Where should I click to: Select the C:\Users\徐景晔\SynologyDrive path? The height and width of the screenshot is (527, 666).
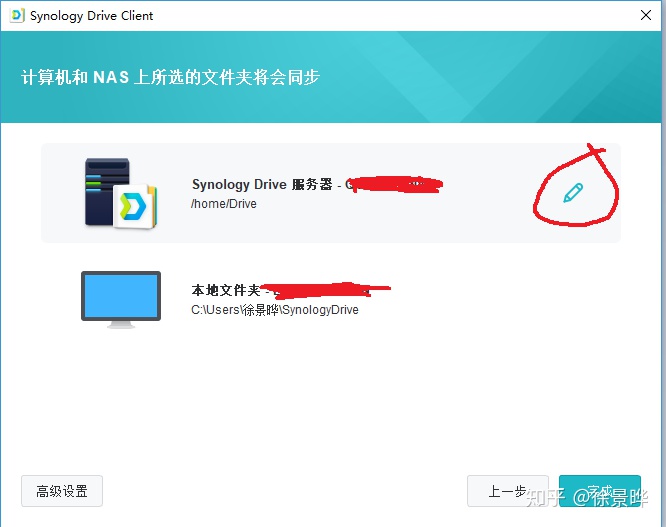click(275, 310)
